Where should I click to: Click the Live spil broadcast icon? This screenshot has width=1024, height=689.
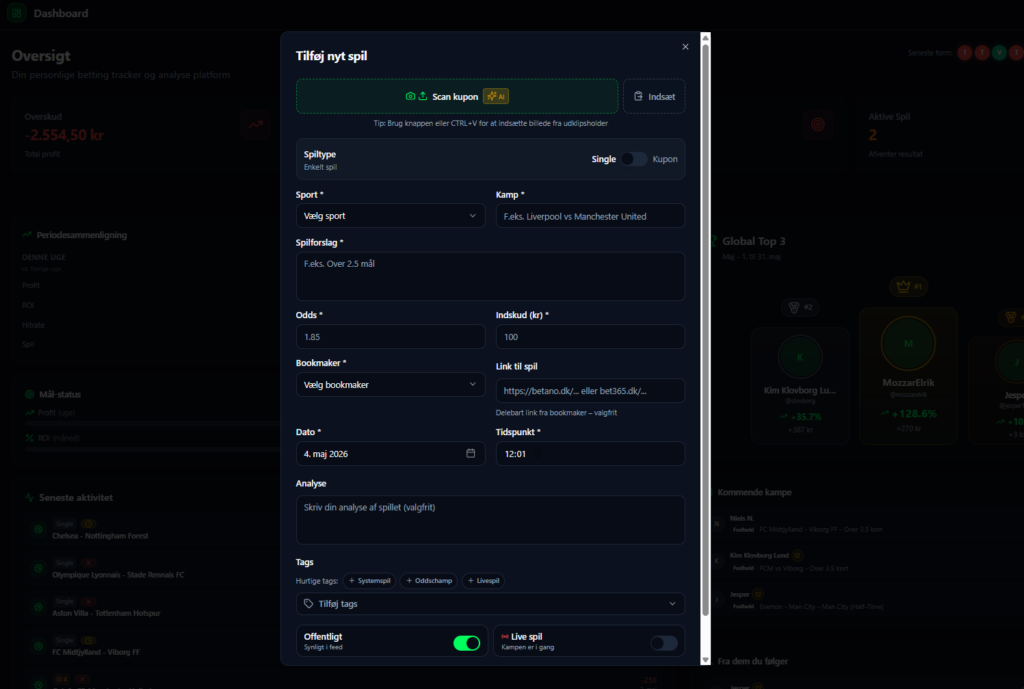[505, 637]
